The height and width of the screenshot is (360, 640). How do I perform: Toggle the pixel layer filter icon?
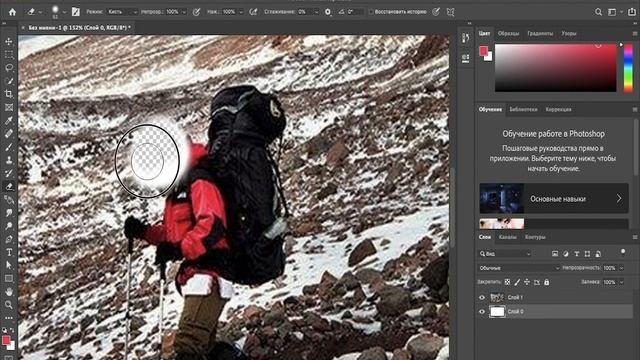[555, 254]
